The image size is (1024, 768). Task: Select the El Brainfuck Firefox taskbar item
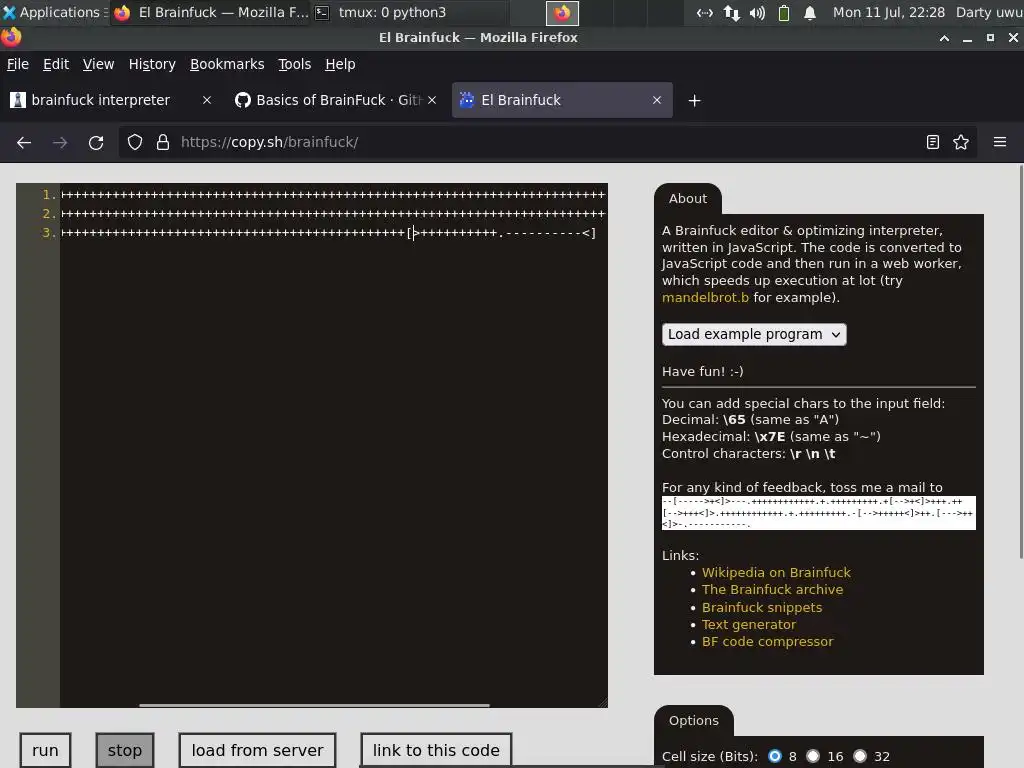tap(210, 12)
